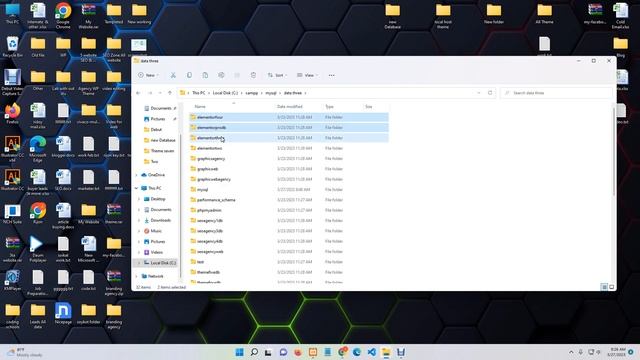Click the Rename icon in Explorer toolbar
The width and height of the screenshot is (640, 360).
pos(221,75)
